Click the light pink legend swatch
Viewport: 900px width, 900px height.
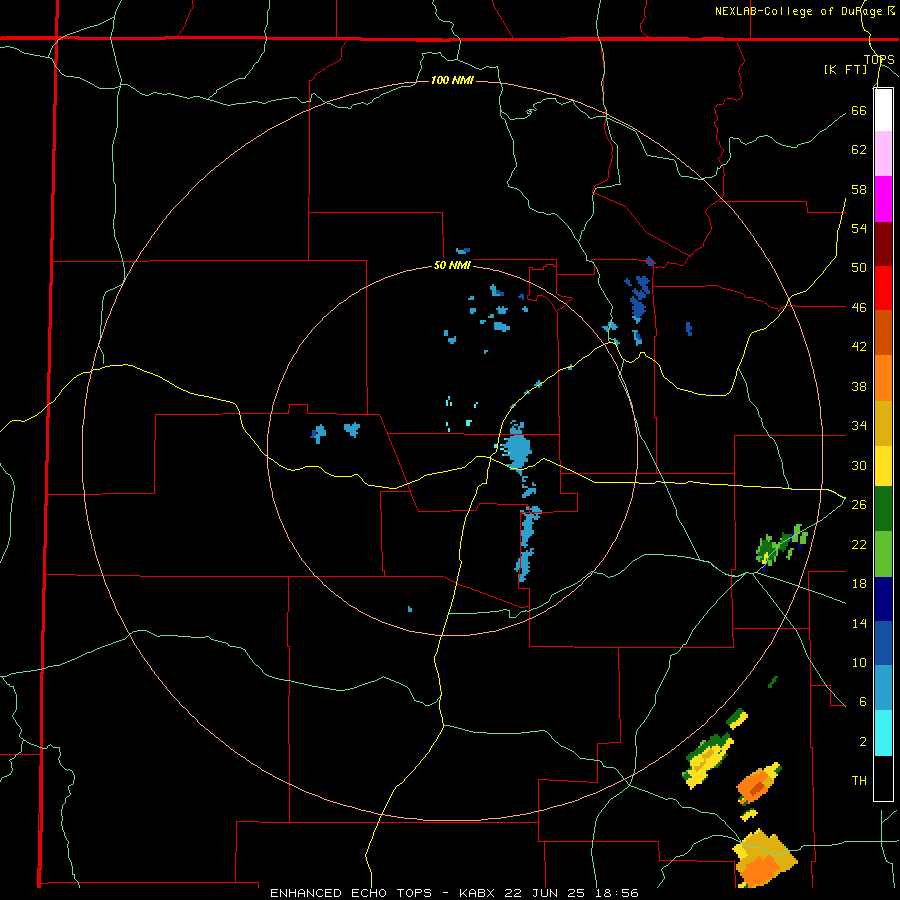pos(883,153)
